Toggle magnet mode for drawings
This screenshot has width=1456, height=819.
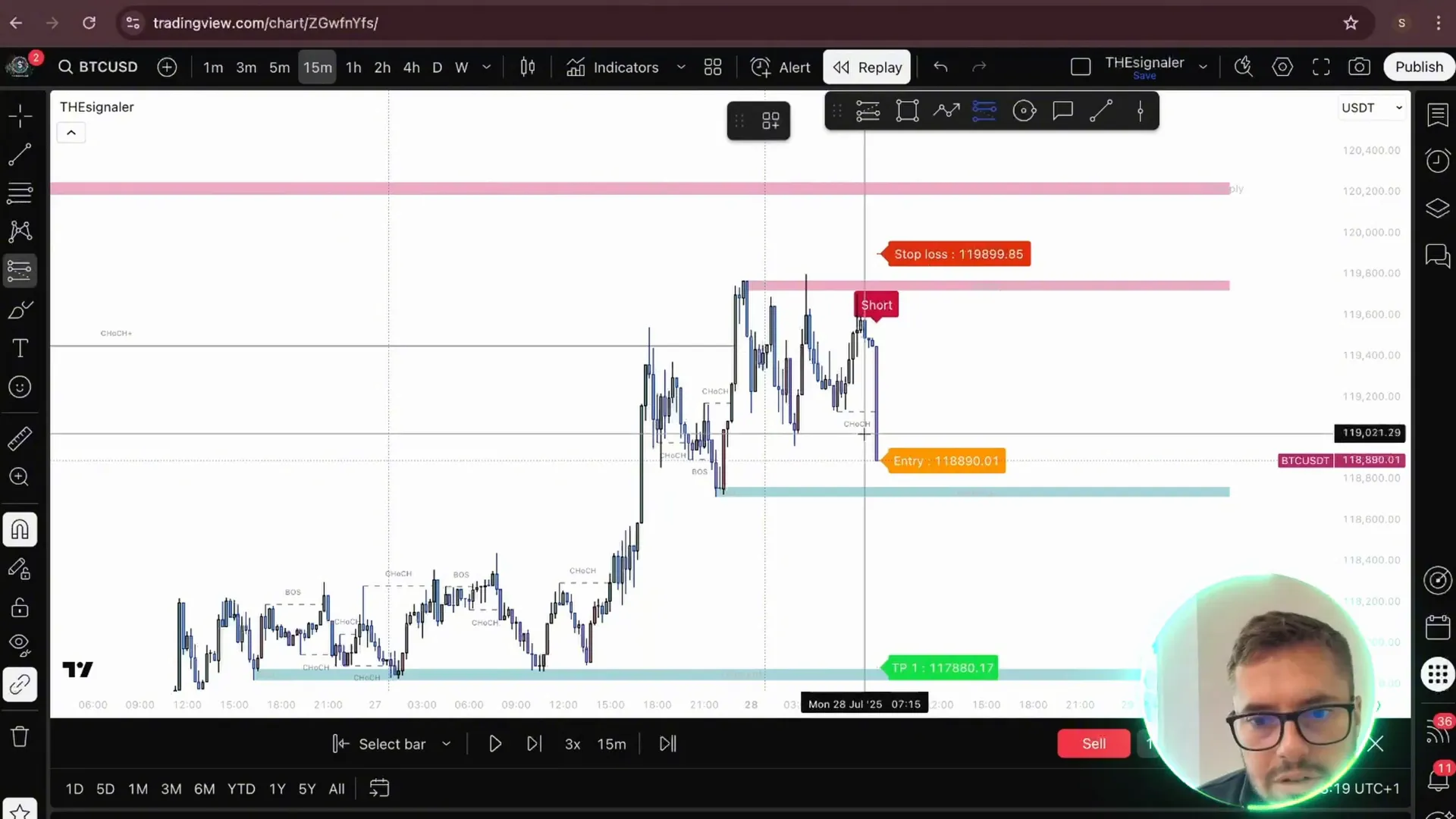(20, 529)
